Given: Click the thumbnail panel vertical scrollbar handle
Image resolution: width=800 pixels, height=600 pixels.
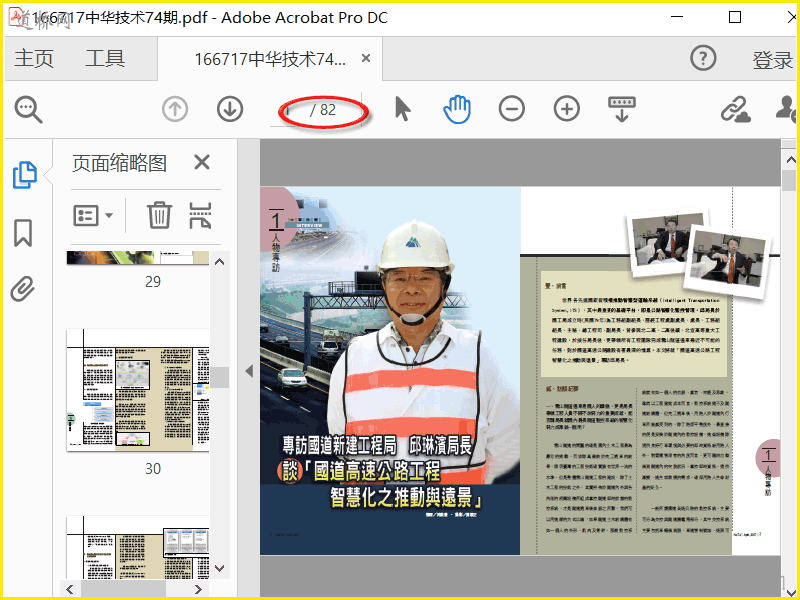Looking at the screenshot, I should point(220,378).
